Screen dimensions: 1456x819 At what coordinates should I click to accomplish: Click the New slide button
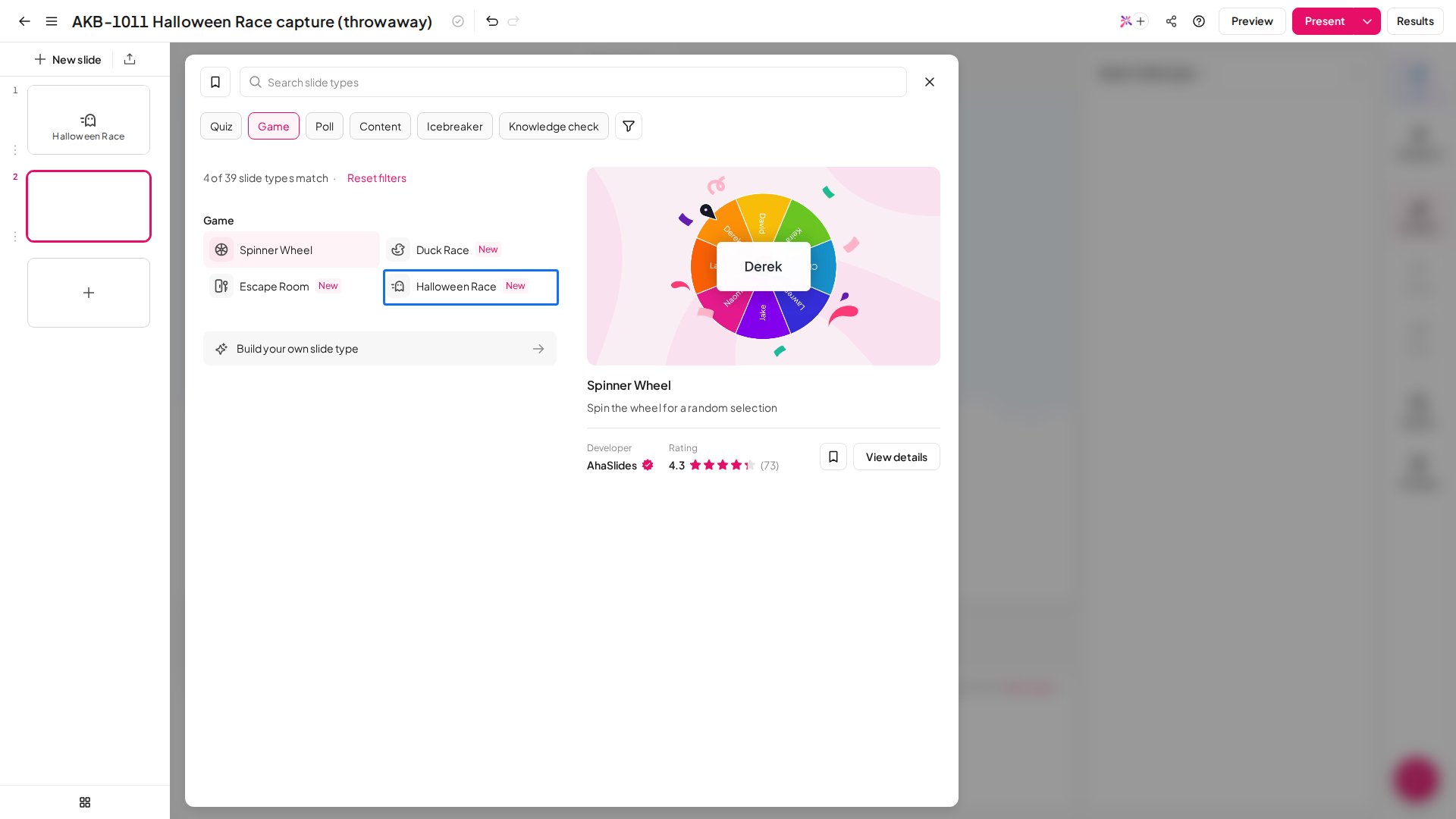(x=67, y=59)
